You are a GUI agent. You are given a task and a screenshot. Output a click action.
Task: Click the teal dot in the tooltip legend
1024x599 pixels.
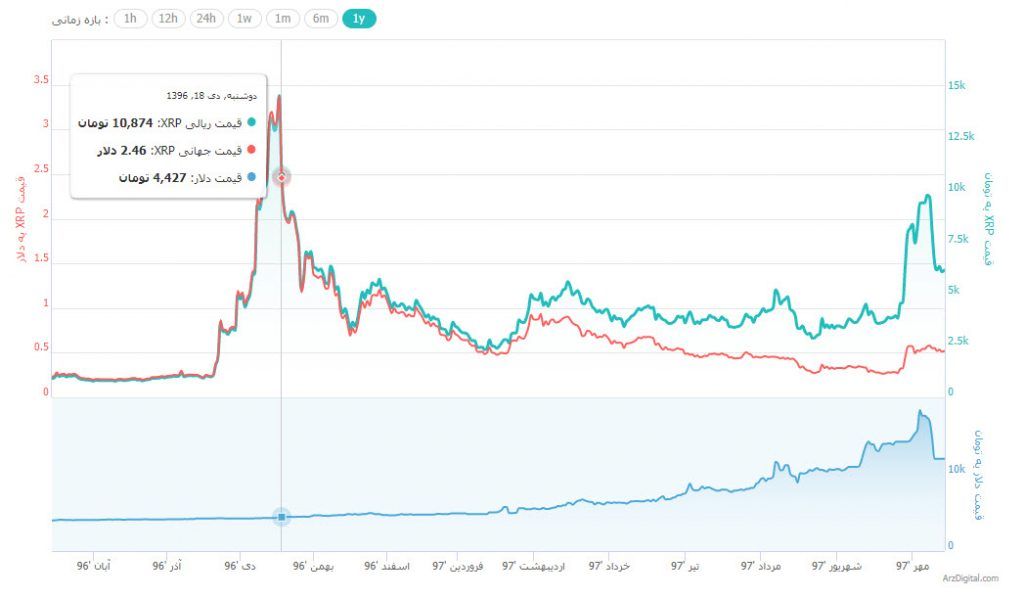[251, 123]
